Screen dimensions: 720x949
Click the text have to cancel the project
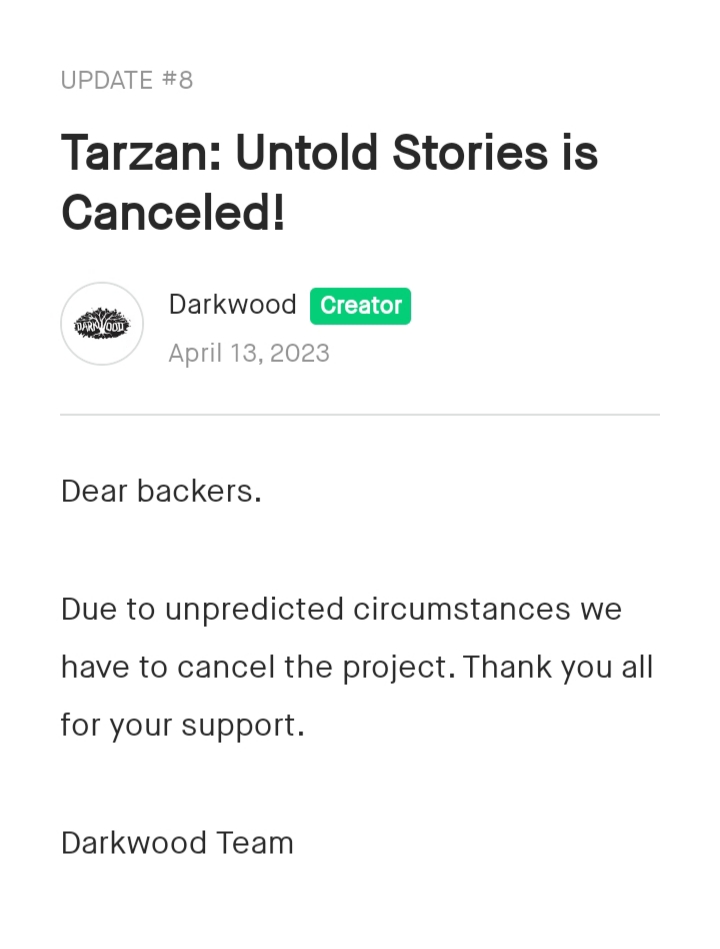[x=258, y=668]
